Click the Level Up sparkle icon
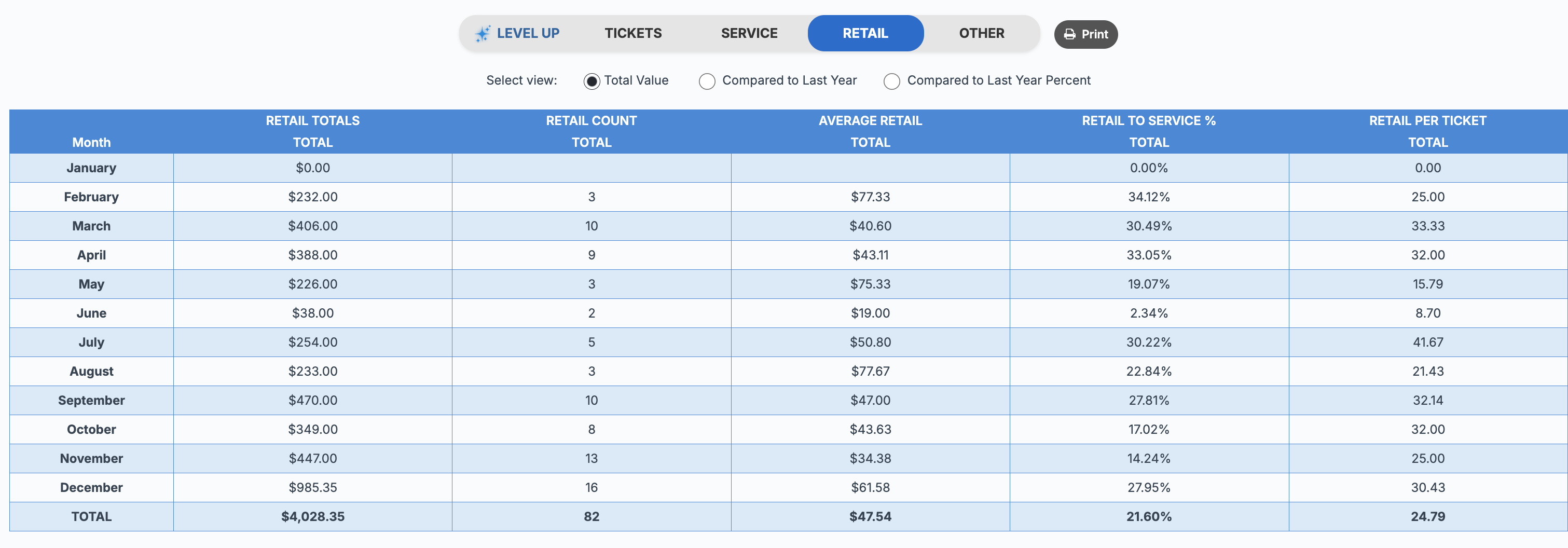Image resolution: width=1568 pixels, height=548 pixels. tap(483, 34)
